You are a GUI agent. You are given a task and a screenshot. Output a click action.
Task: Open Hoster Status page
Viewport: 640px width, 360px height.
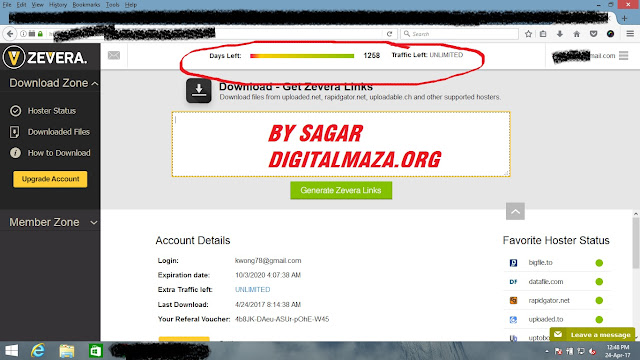(43, 111)
